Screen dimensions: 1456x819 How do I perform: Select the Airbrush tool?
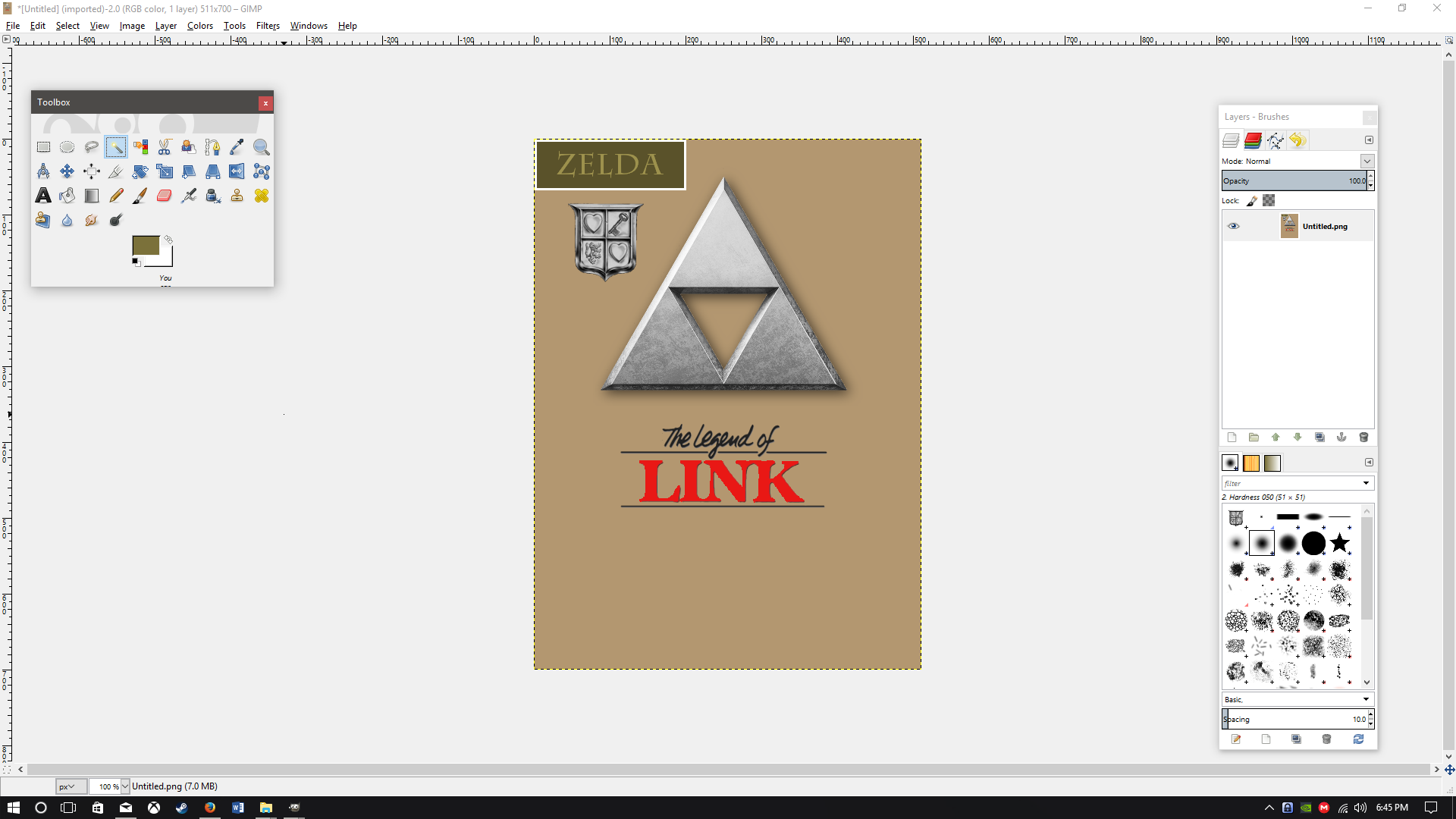[x=189, y=196]
